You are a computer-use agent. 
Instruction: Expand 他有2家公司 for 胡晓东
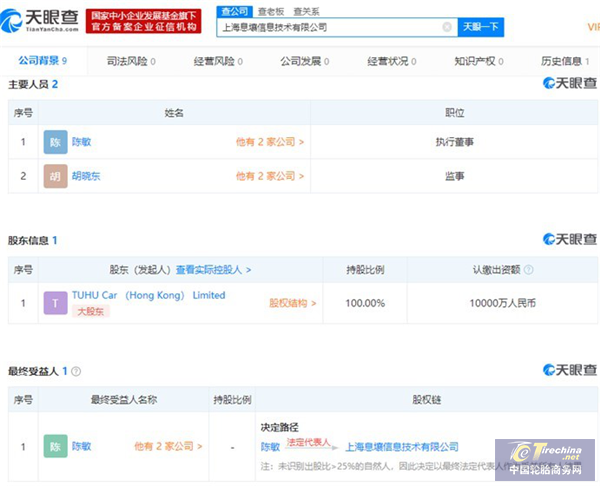pyautogui.click(x=270, y=176)
